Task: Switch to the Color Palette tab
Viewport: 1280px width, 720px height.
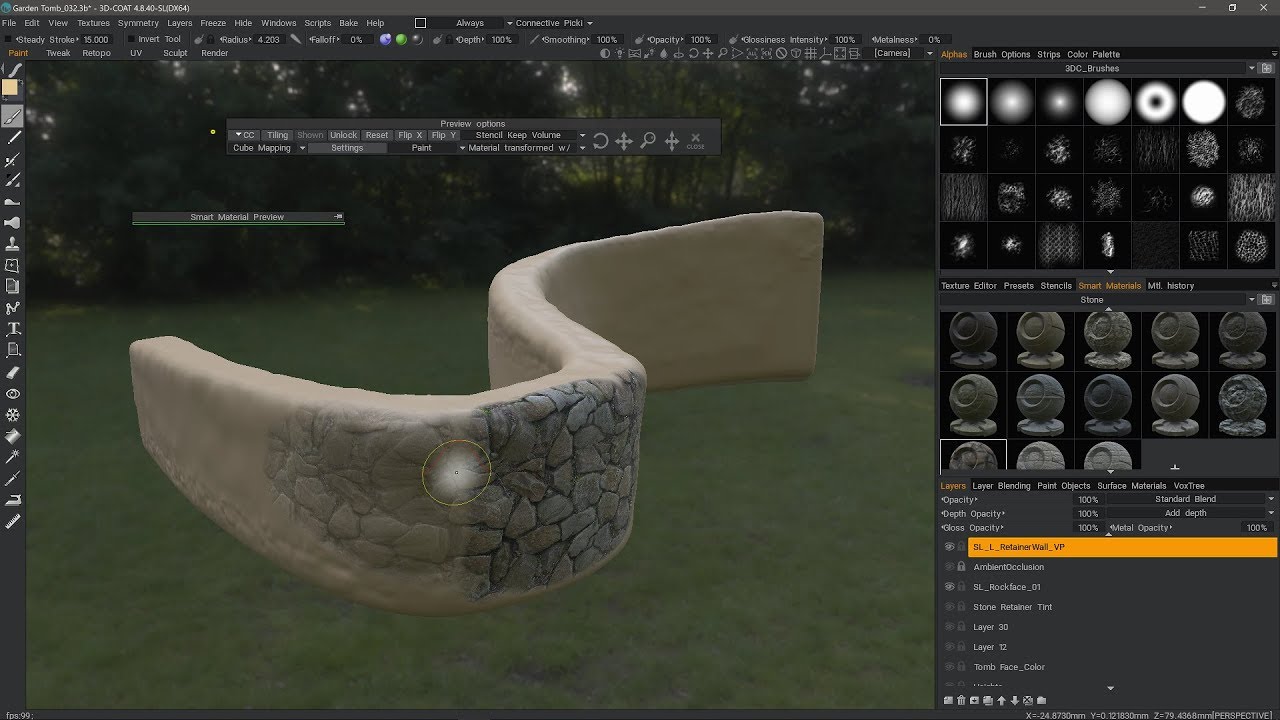Action: point(1093,54)
